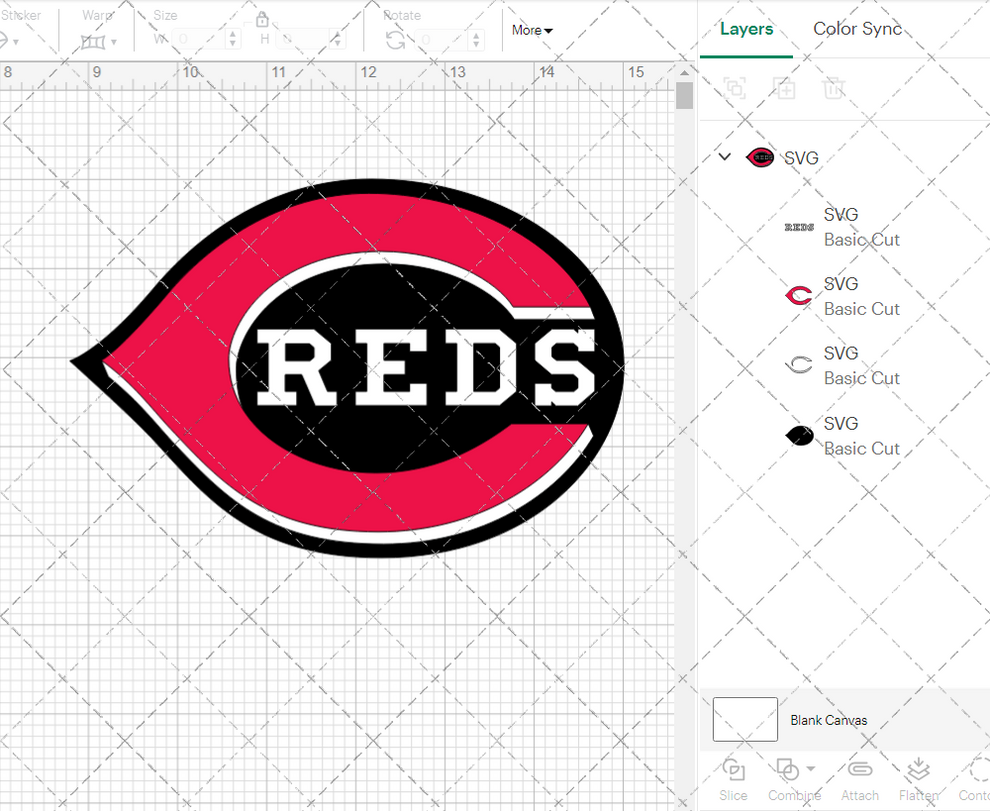Collapse the SVG layer group

[x=724, y=157]
